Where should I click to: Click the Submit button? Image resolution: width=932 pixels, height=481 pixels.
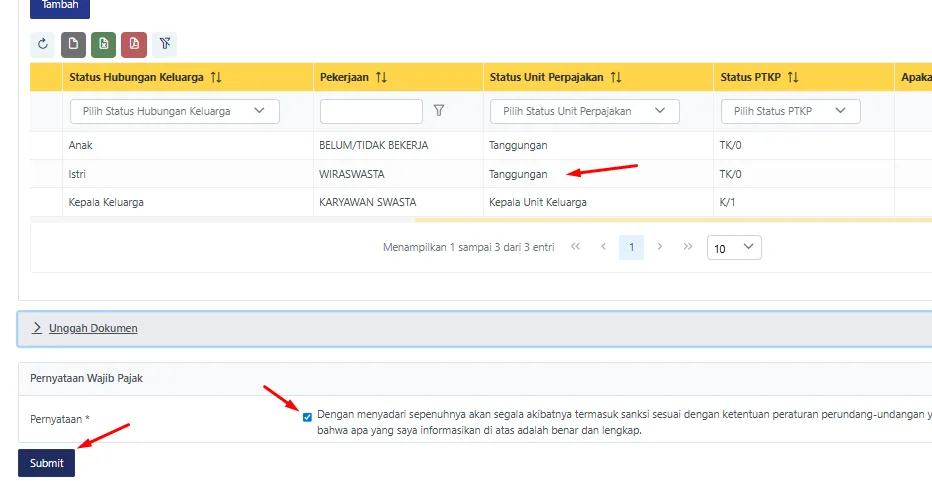[x=46, y=463]
